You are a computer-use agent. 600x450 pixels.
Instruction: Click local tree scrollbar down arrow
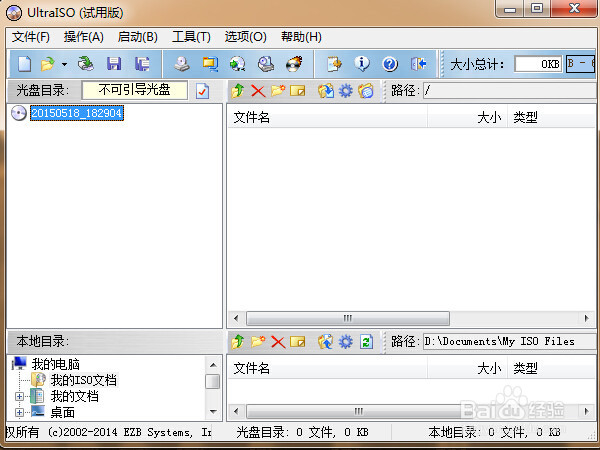pos(214,412)
